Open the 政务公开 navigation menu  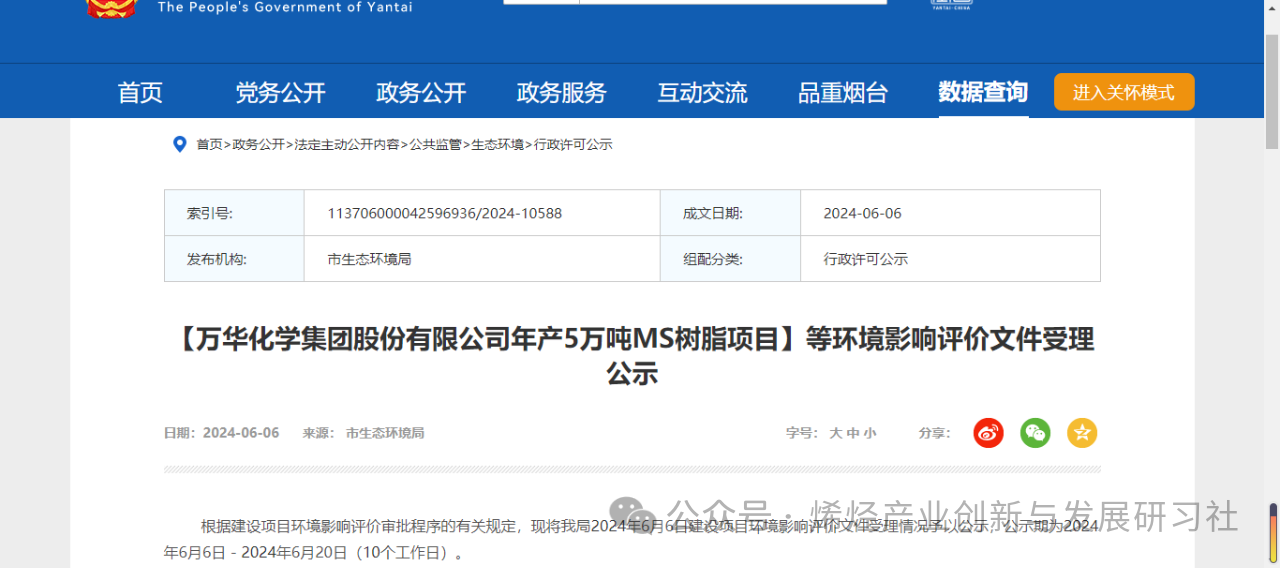pos(421,93)
